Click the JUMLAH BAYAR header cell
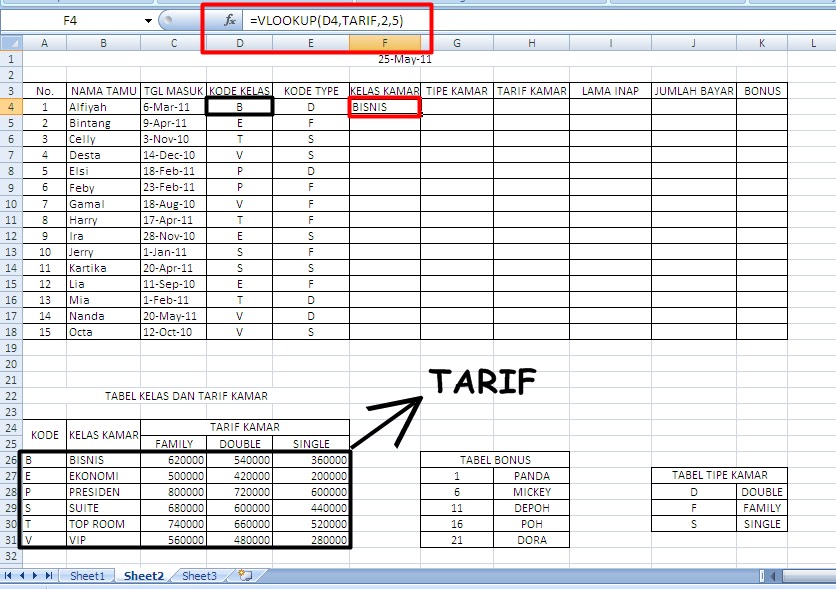 click(x=694, y=91)
